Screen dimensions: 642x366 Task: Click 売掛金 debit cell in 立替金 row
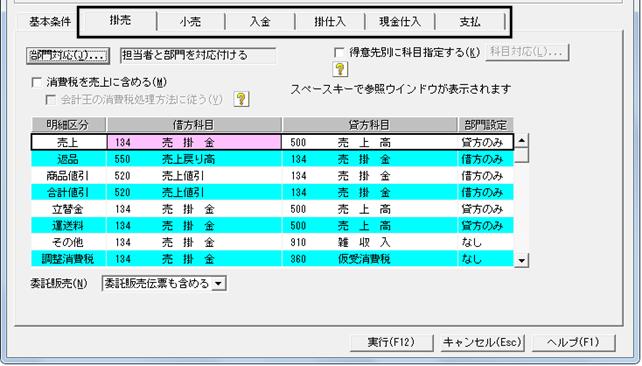[194, 209]
